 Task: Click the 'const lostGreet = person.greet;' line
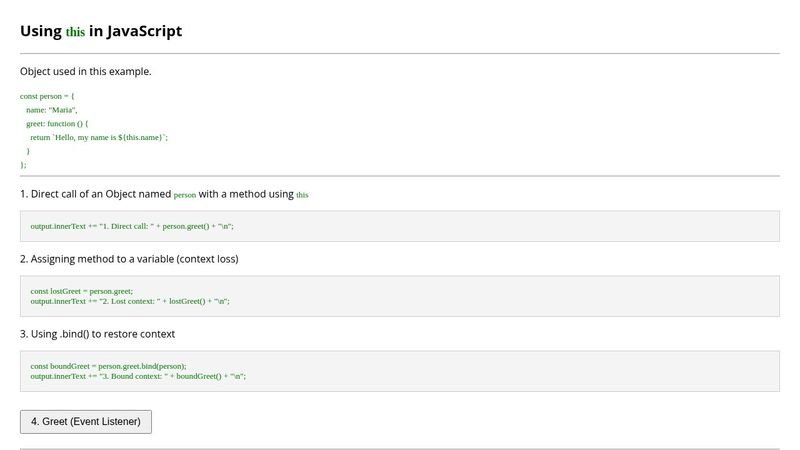(82, 291)
